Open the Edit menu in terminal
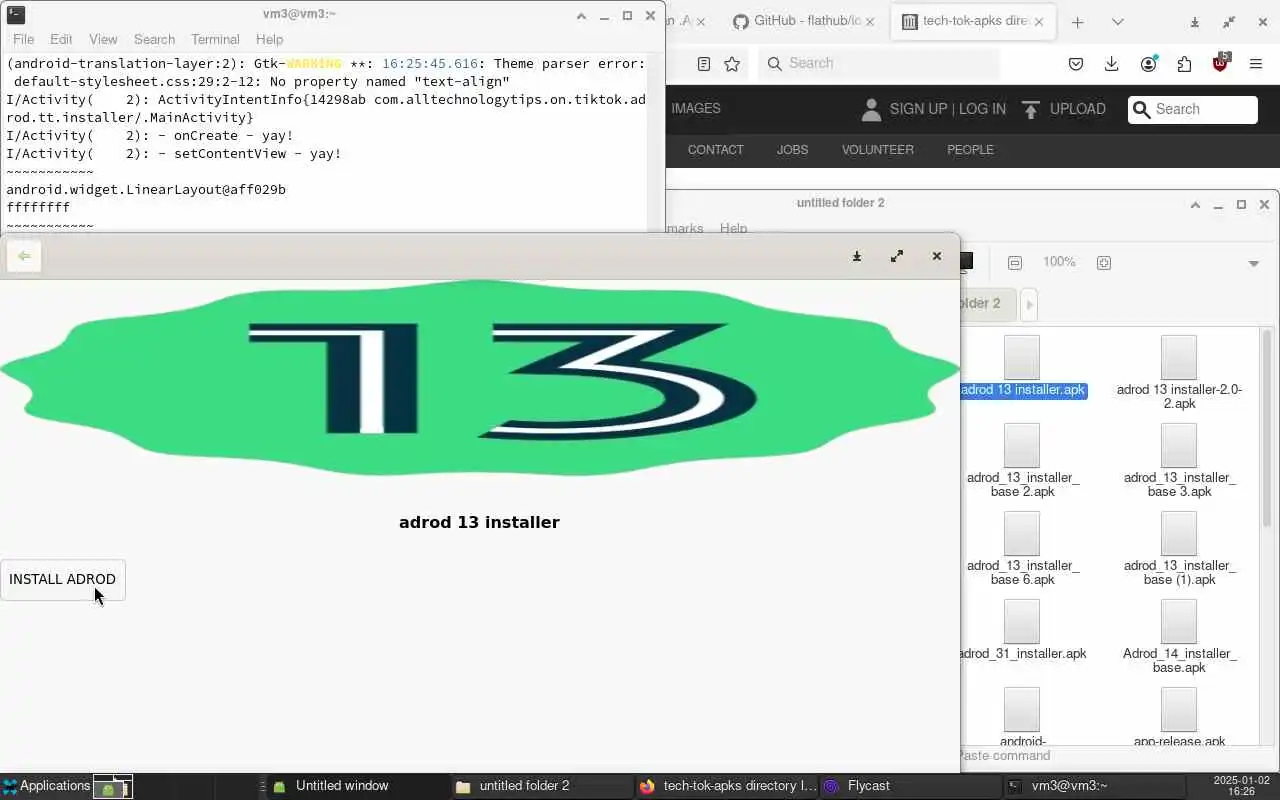This screenshot has height=800, width=1280. coord(61,39)
